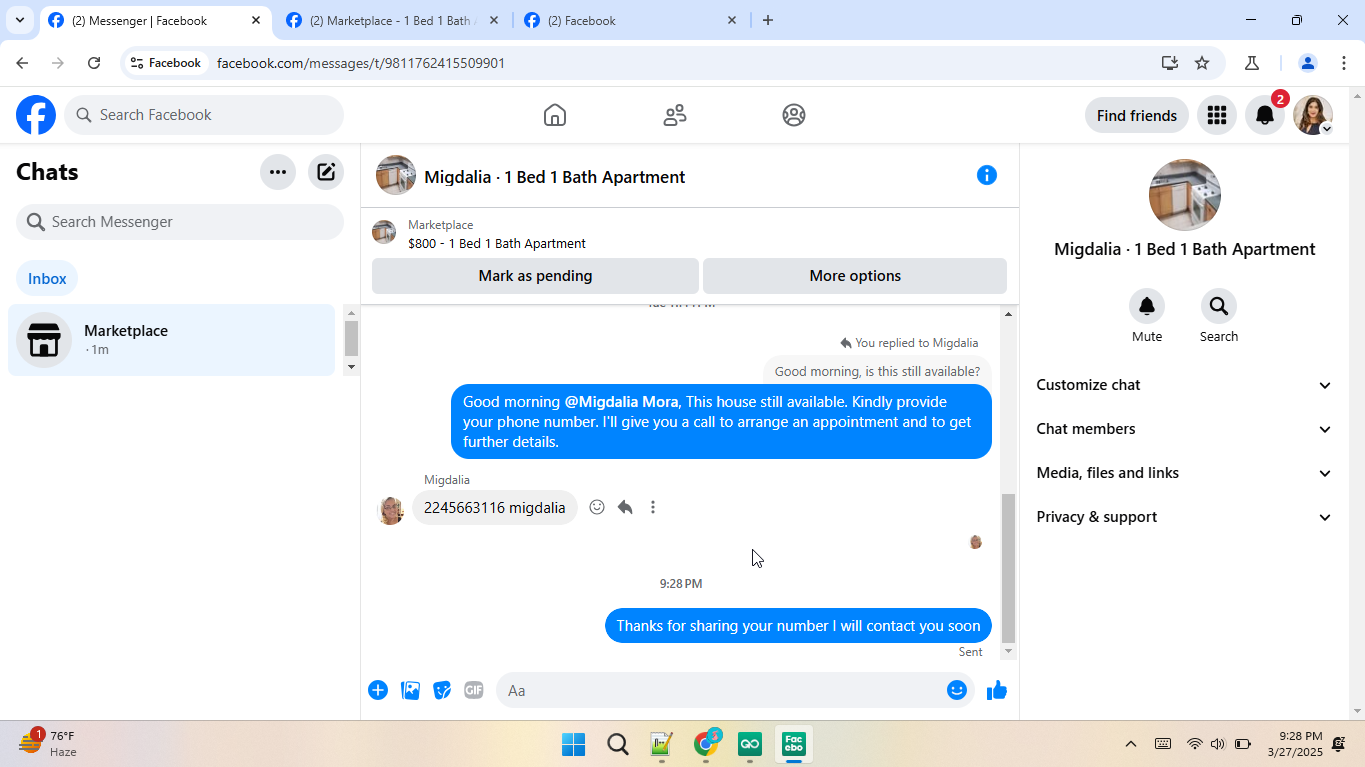Click the browser address bar URL
Image resolution: width=1365 pixels, height=767 pixels.
[x=361, y=63]
